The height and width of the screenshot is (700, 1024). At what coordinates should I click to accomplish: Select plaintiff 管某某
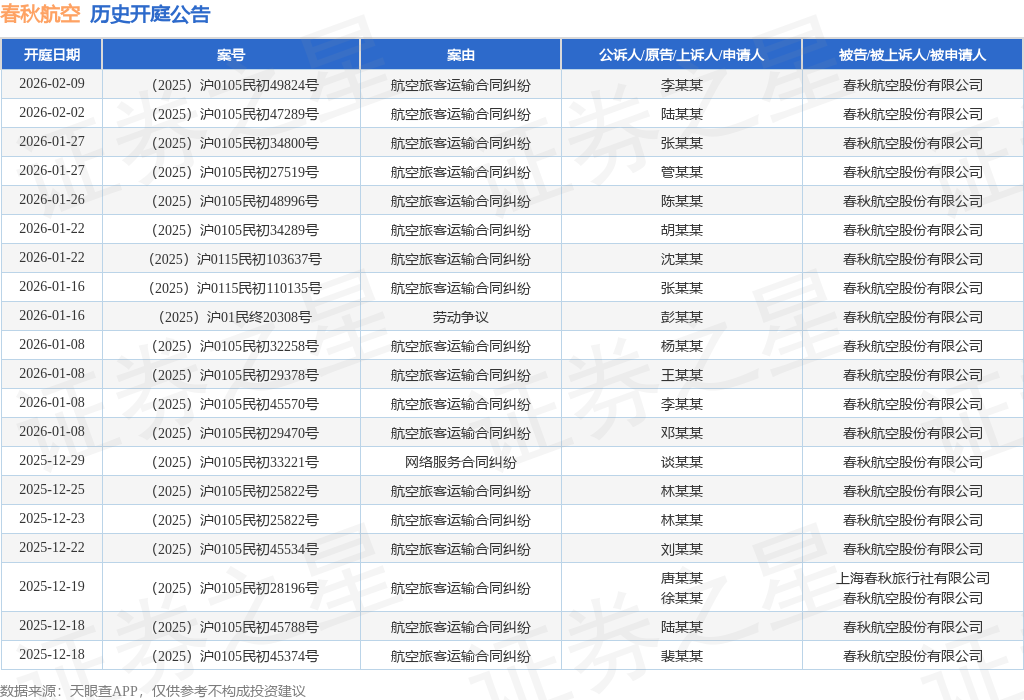click(681, 172)
